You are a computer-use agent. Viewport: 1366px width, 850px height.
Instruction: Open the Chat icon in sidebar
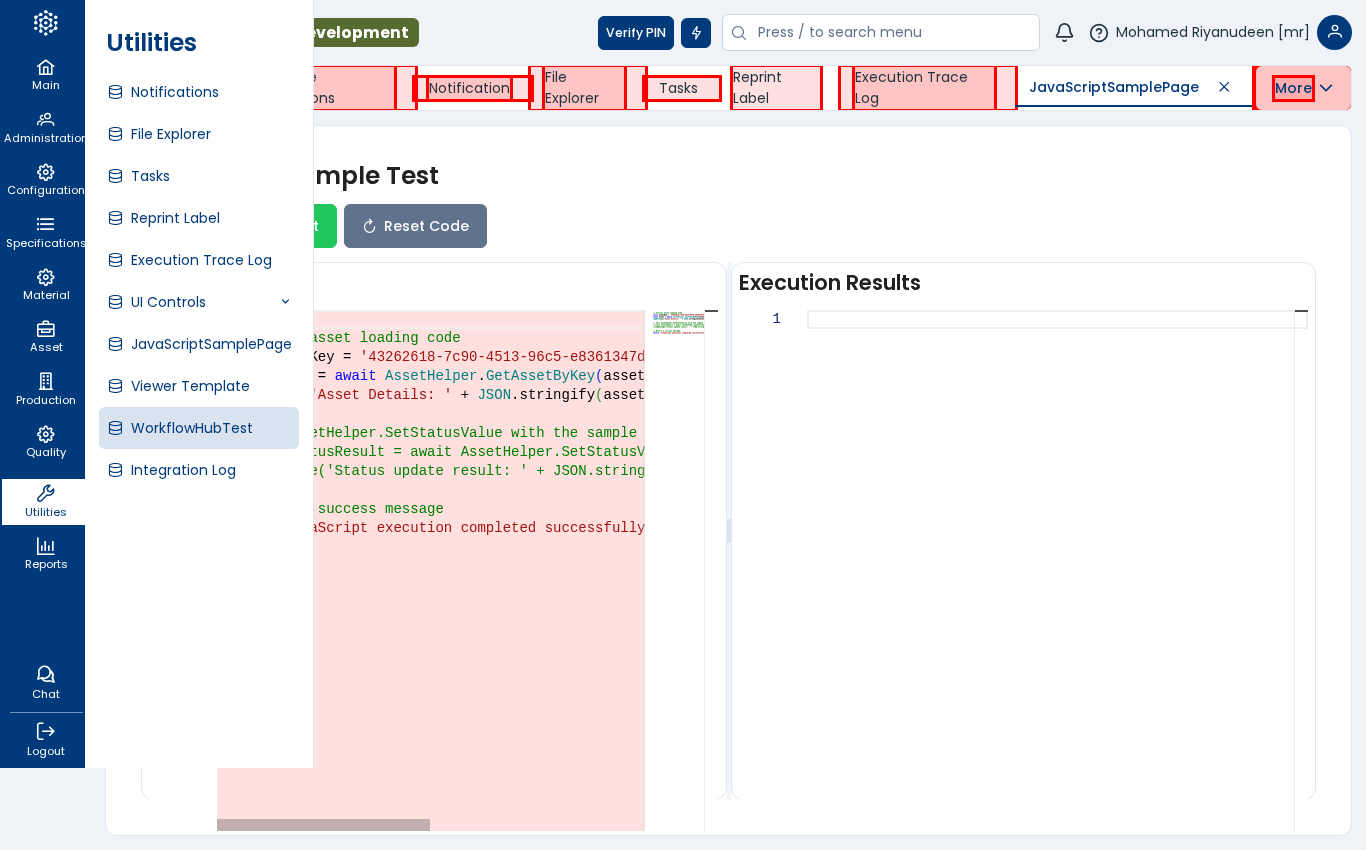click(x=45, y=682)
